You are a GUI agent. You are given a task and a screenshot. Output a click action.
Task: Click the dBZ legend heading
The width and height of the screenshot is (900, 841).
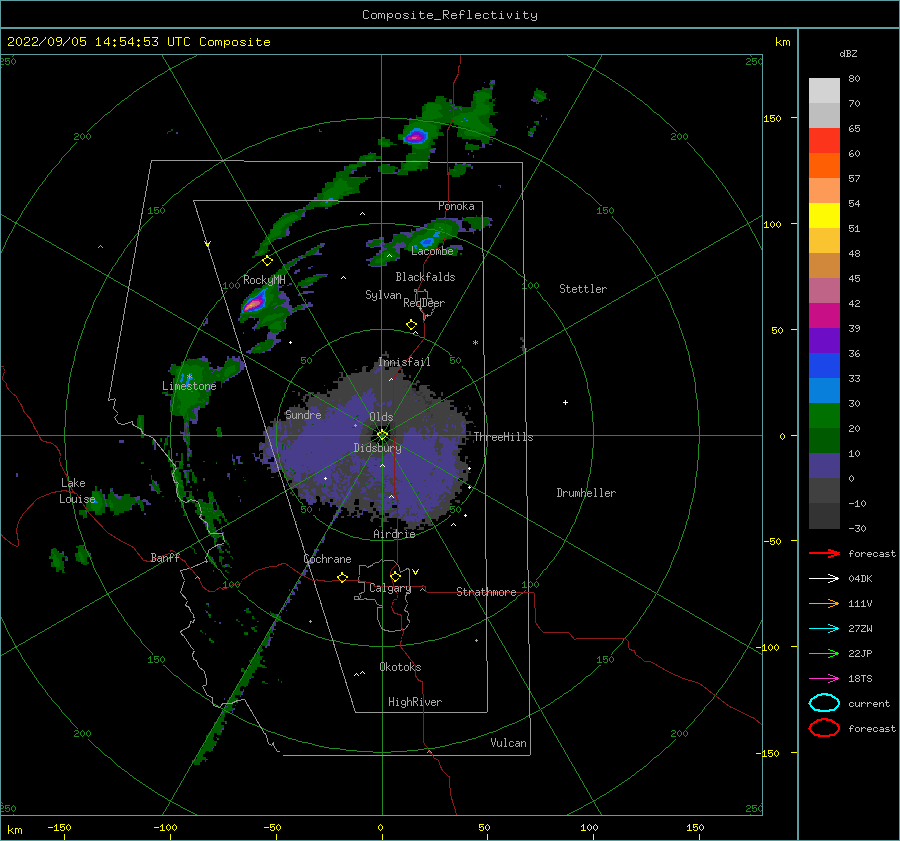tap(848, 53)
